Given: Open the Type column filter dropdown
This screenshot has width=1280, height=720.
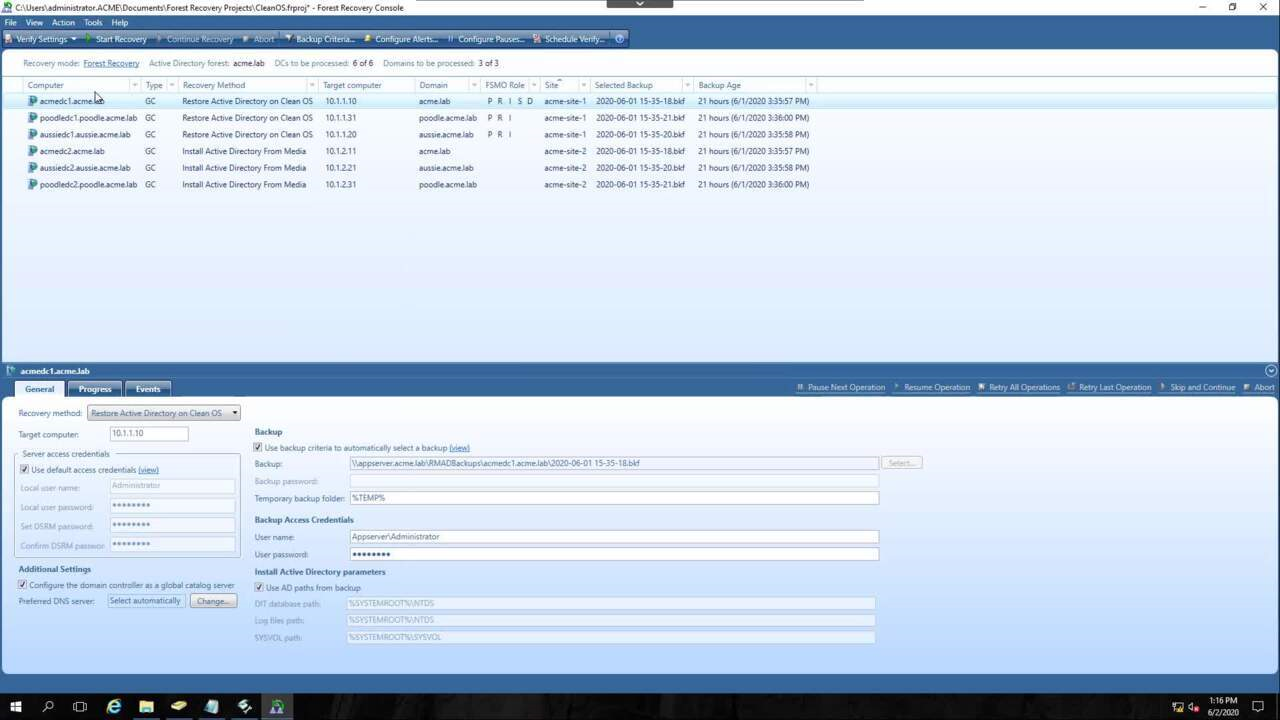Looking at the screenshot, I should coord(172,85).
